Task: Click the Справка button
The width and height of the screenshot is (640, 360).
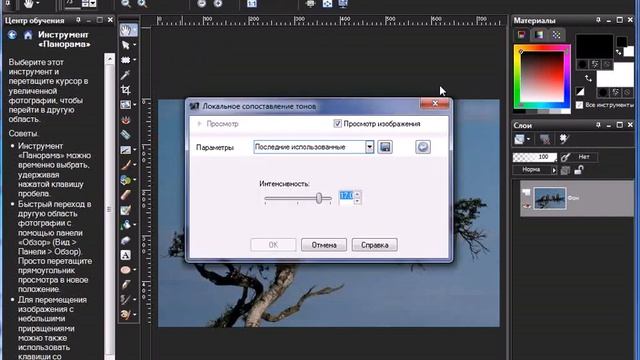Action: coord(374,245)
